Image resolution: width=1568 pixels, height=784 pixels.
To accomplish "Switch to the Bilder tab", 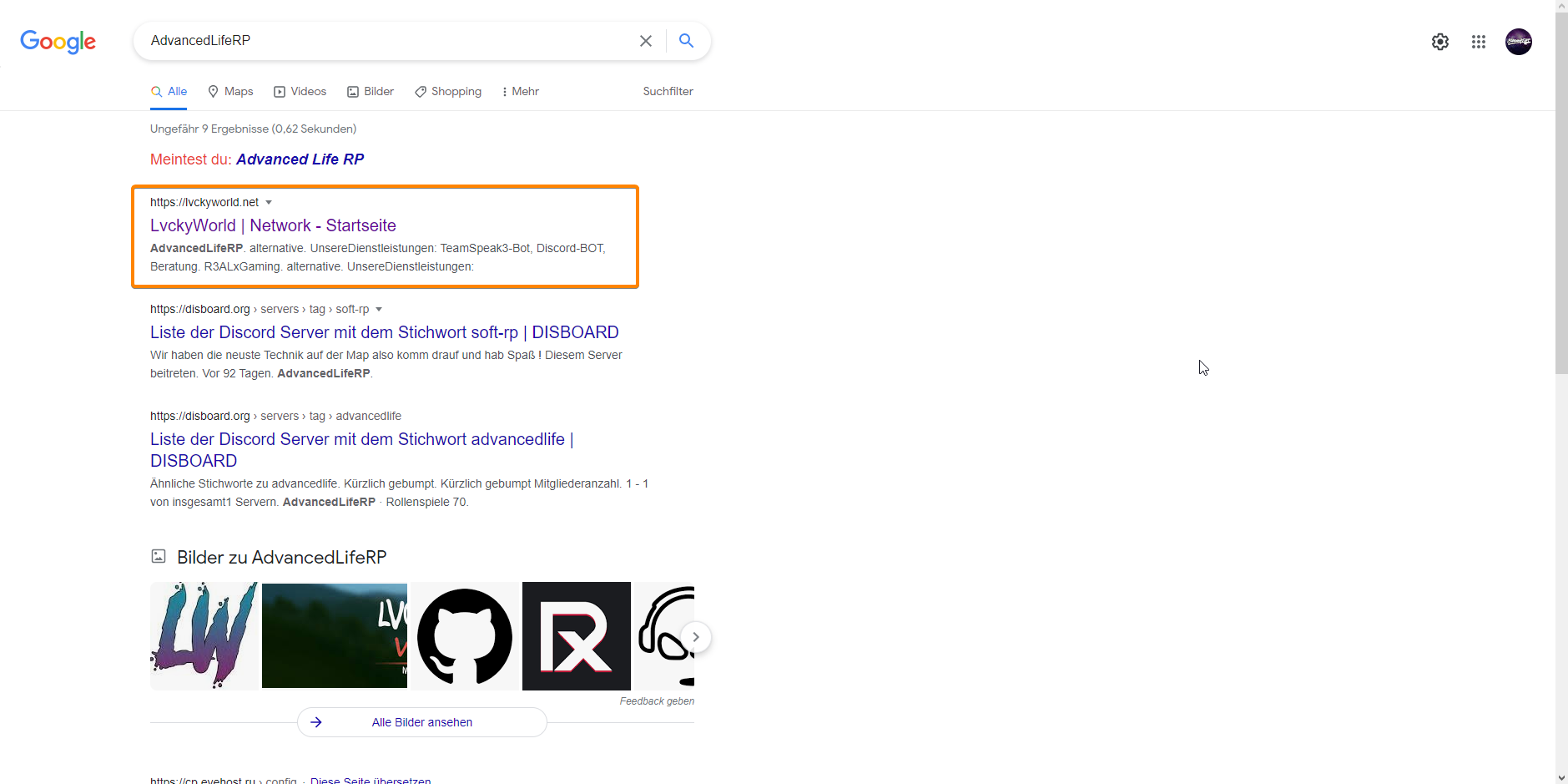I will (371, 92).
